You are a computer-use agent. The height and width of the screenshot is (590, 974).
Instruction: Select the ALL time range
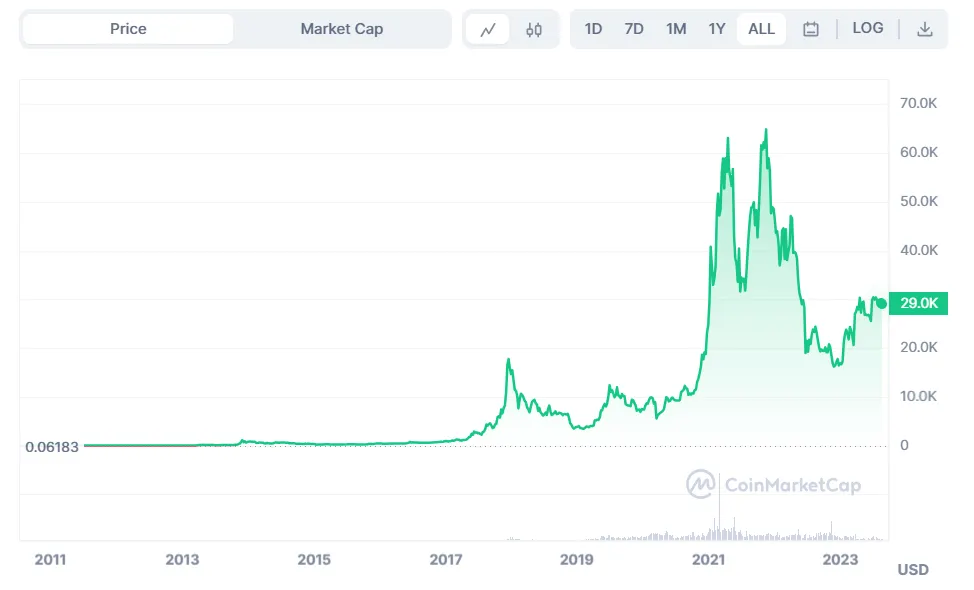click(761, 29)
